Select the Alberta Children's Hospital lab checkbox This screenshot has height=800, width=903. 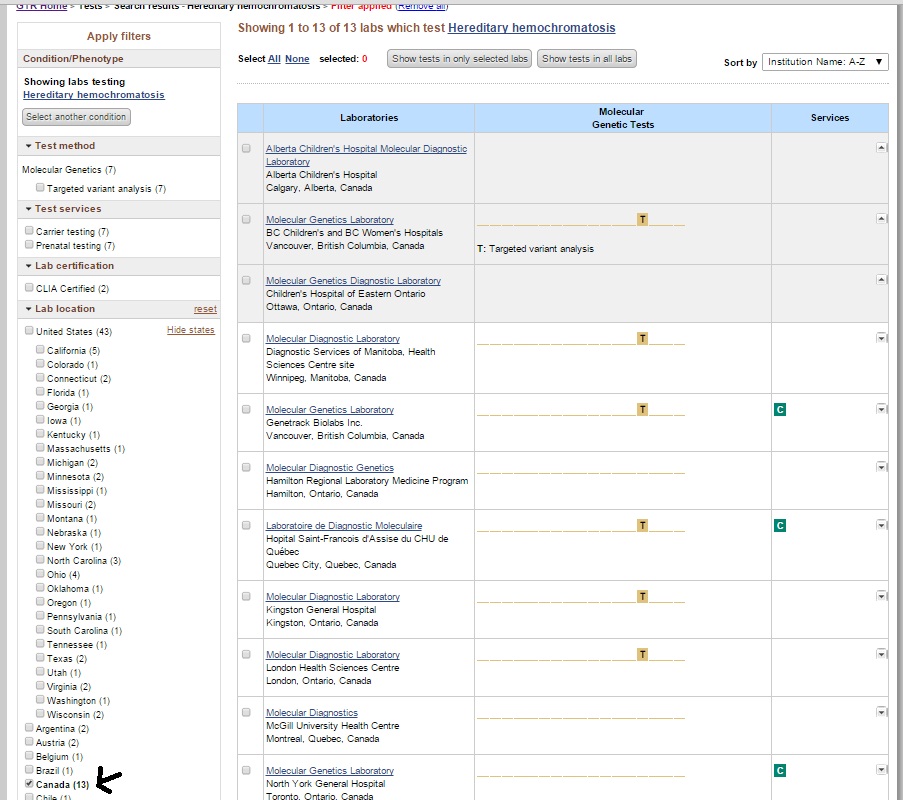246,149
